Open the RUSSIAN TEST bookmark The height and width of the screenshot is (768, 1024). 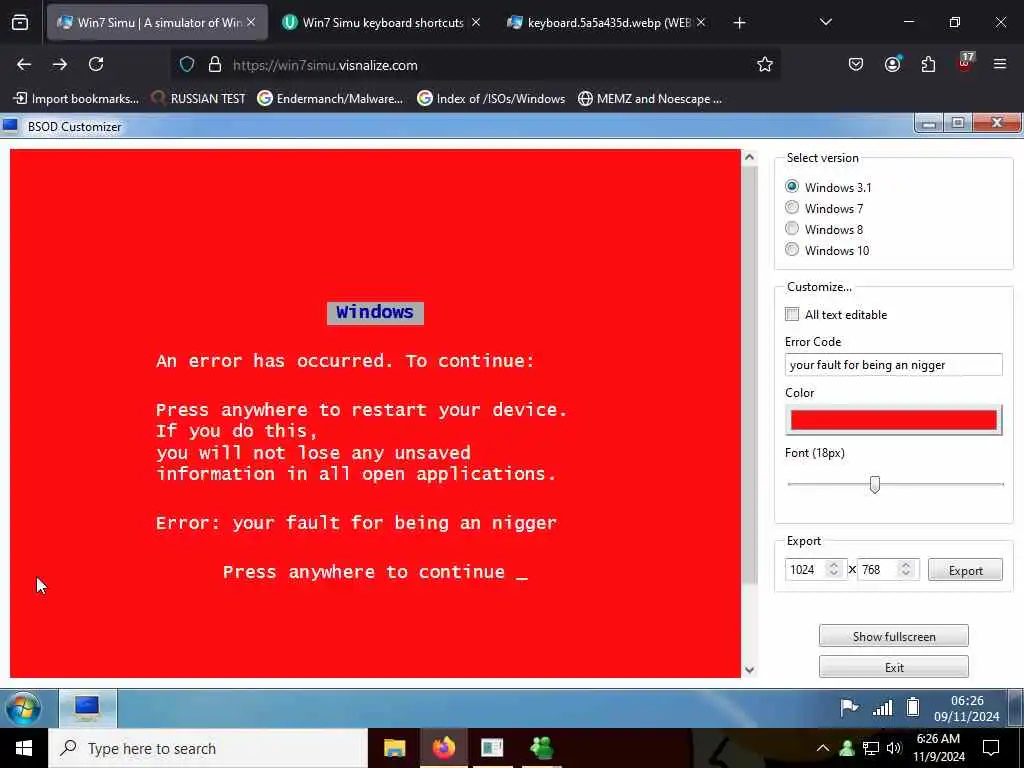pos(198,99)
